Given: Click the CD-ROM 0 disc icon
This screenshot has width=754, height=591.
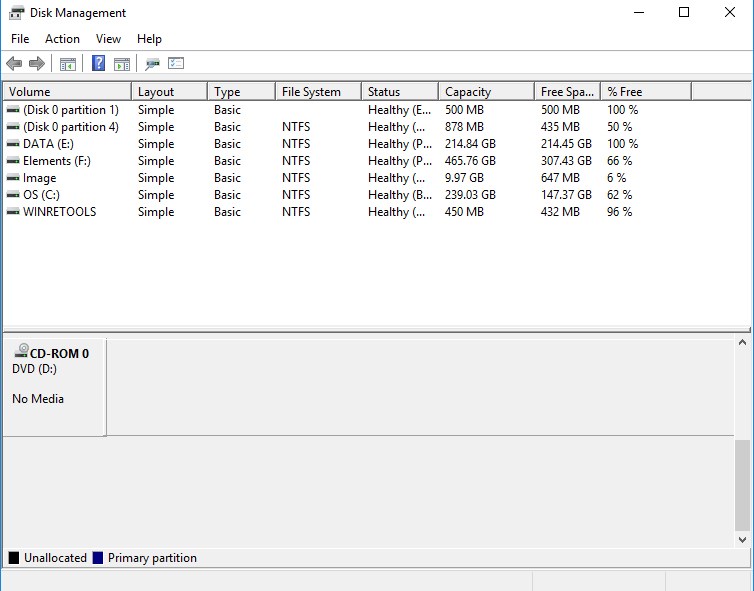Looking at the screenshot, I should click(x=22, y=350).
